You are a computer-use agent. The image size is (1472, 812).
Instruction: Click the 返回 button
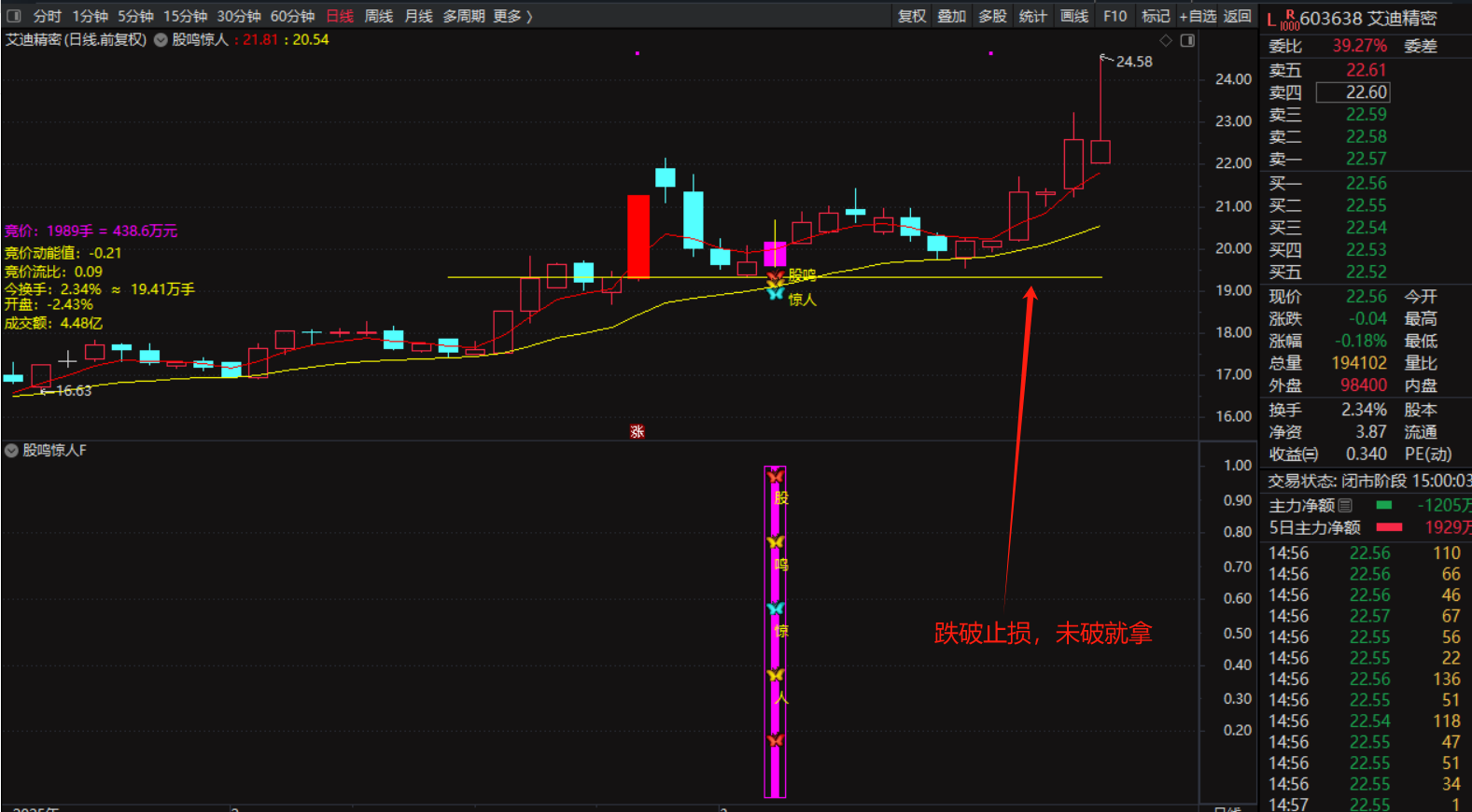(x=1237, y=16)
